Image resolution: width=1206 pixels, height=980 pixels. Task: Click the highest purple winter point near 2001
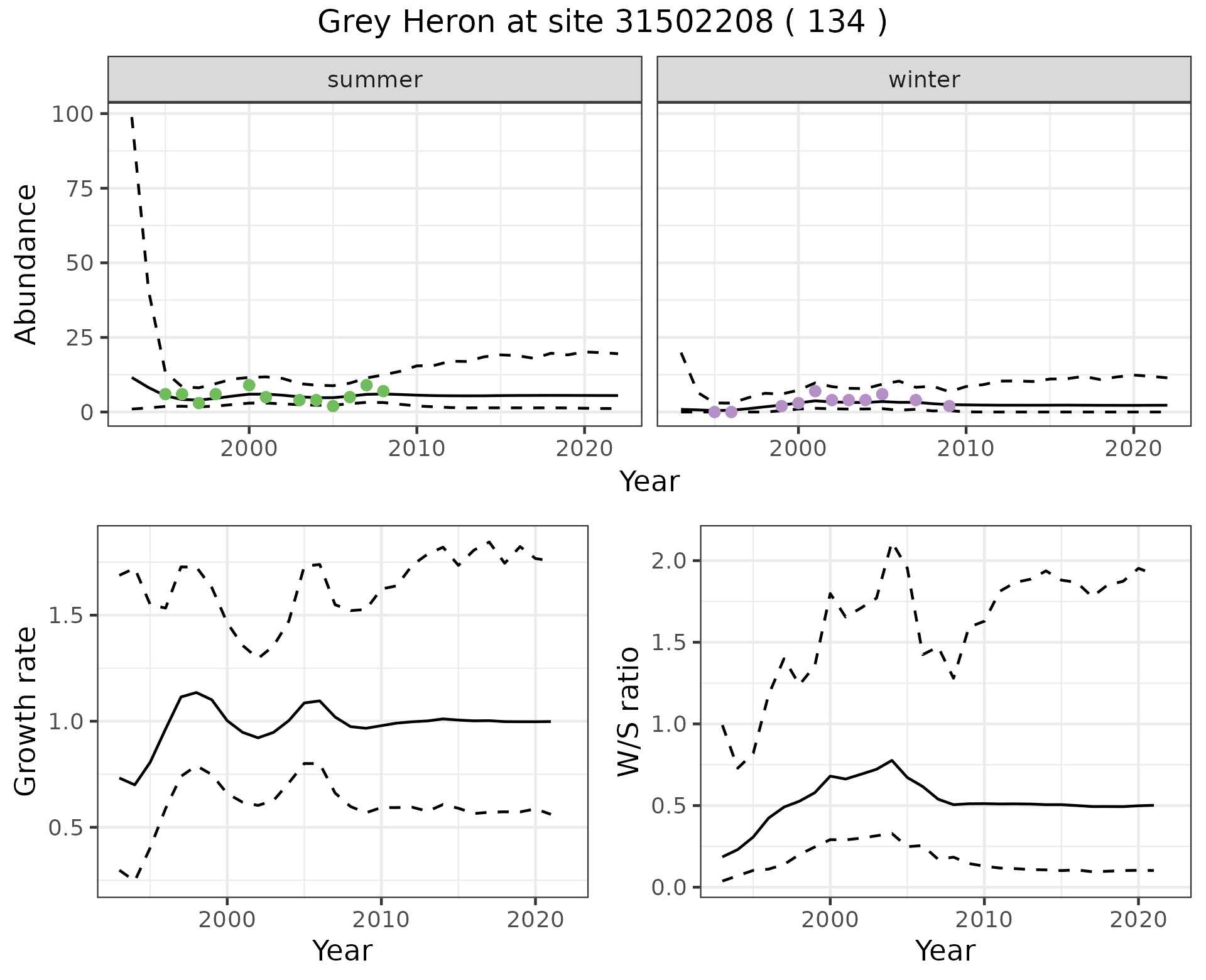pyautogui.click(x=815, y=391)
